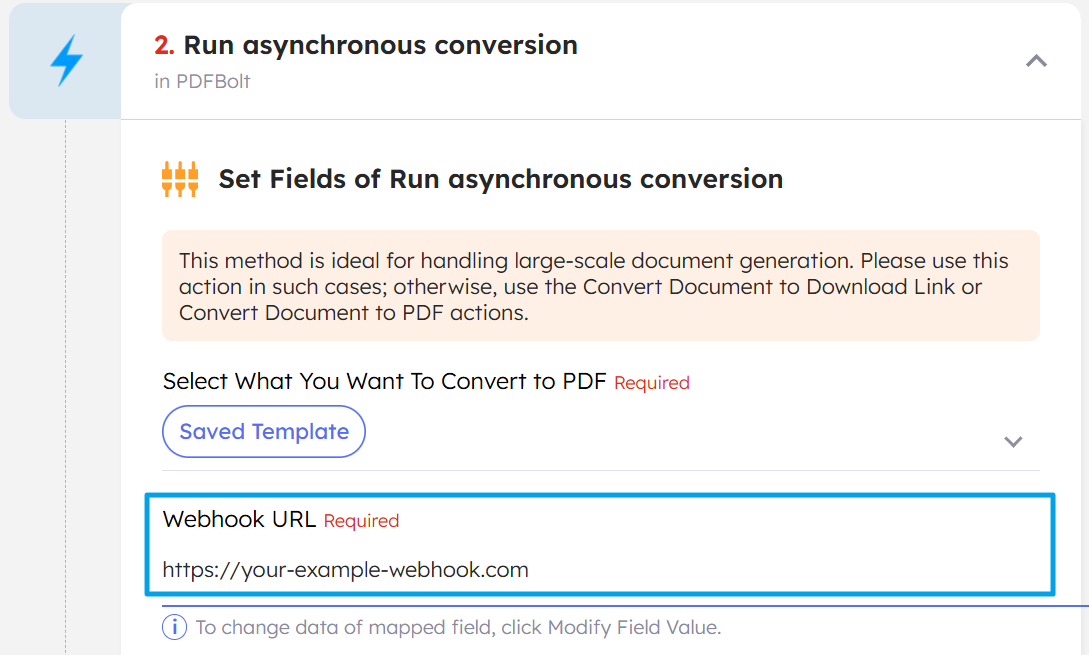Expand the conversion source dropdown arrow
This screenshot has width=1089, height=655.
point(1013,441)
